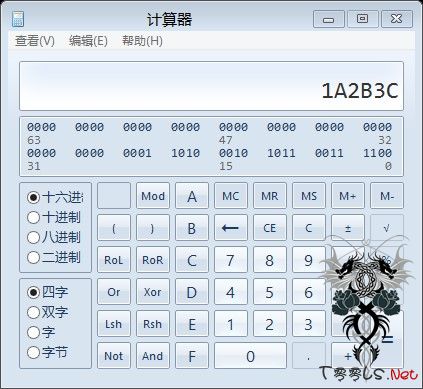Viewport: 423px width, 389px height.
Task: Click the 1100 bit group
Action: coord(377,153)
